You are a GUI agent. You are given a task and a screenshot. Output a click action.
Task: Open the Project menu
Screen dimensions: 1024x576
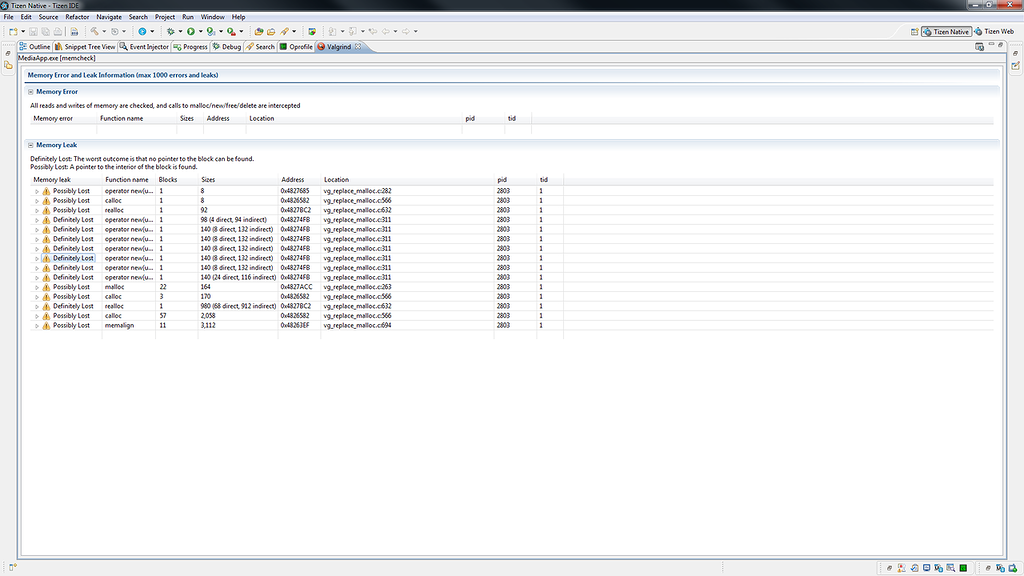coord(165,17)
